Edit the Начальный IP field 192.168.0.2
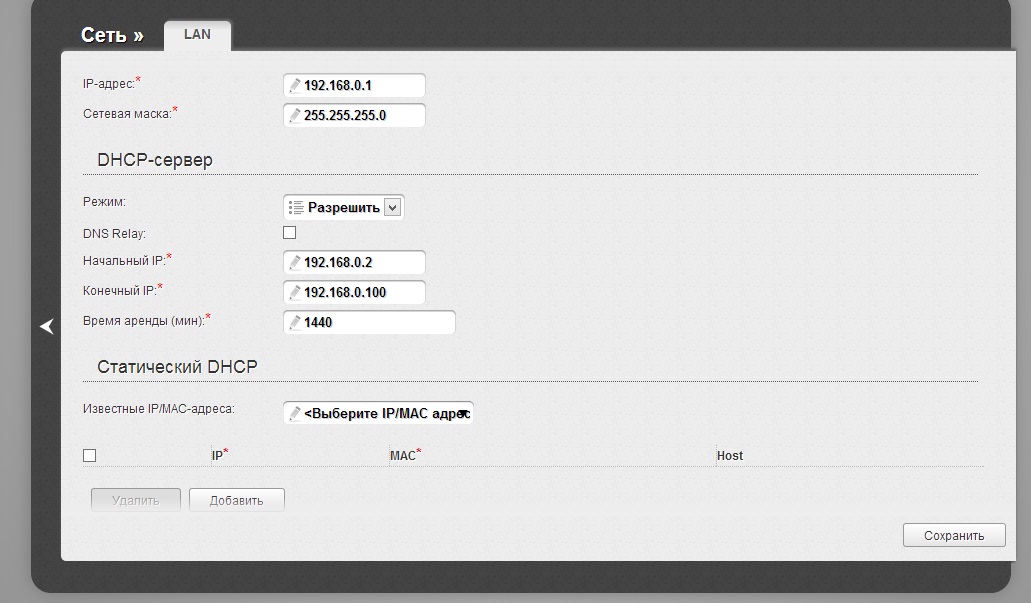Viewport: 1031px width, 603px height. pyautogui.click(x=354, y=262)
